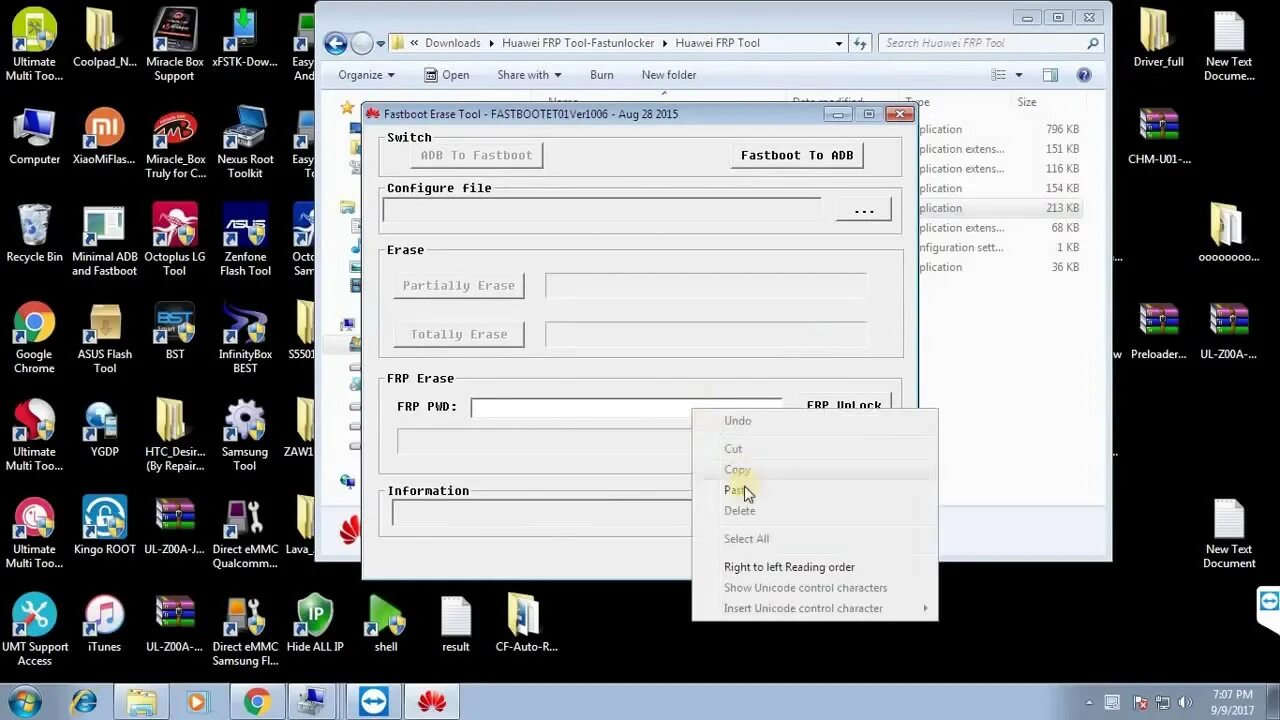Open the view options dropdown arrow
The width and height of the screenshot is (1280, 720).
1019,75
